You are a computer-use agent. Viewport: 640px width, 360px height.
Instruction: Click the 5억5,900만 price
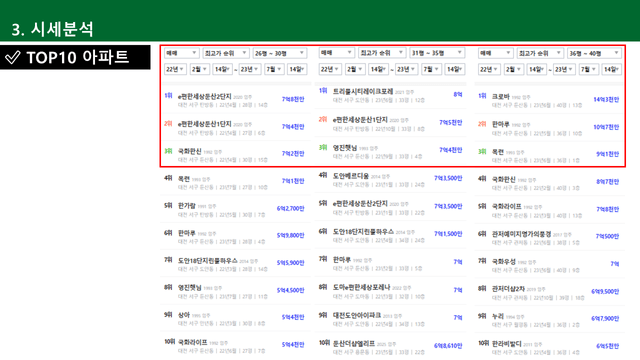click(x=291, y=262)
